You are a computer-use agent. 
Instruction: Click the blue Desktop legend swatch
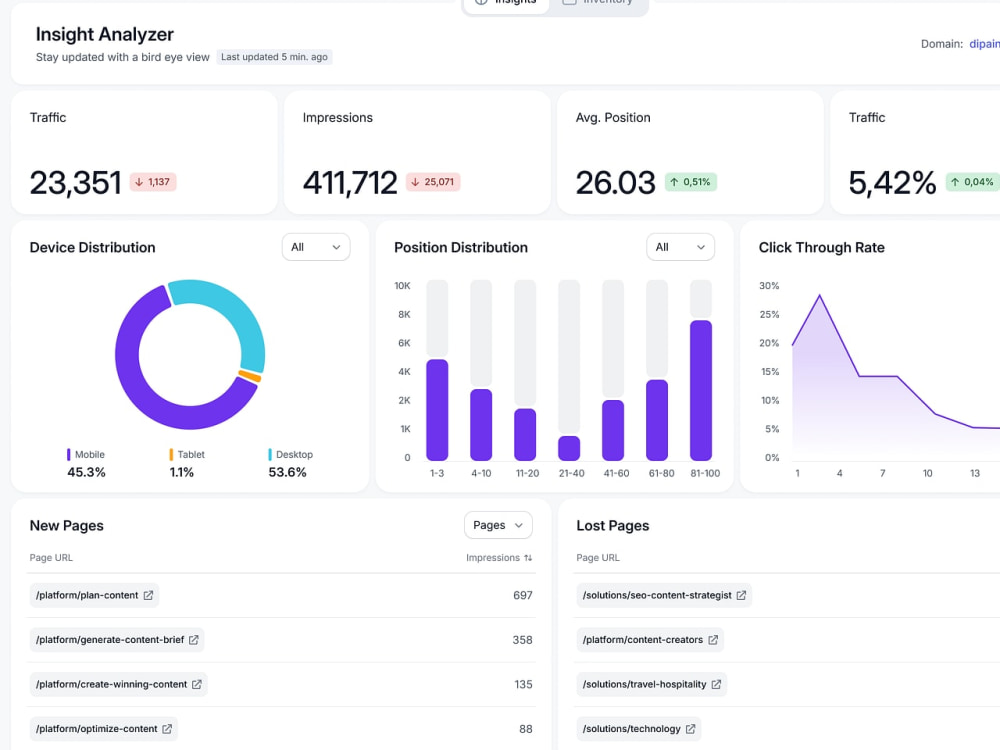click(x=270, y=455)
